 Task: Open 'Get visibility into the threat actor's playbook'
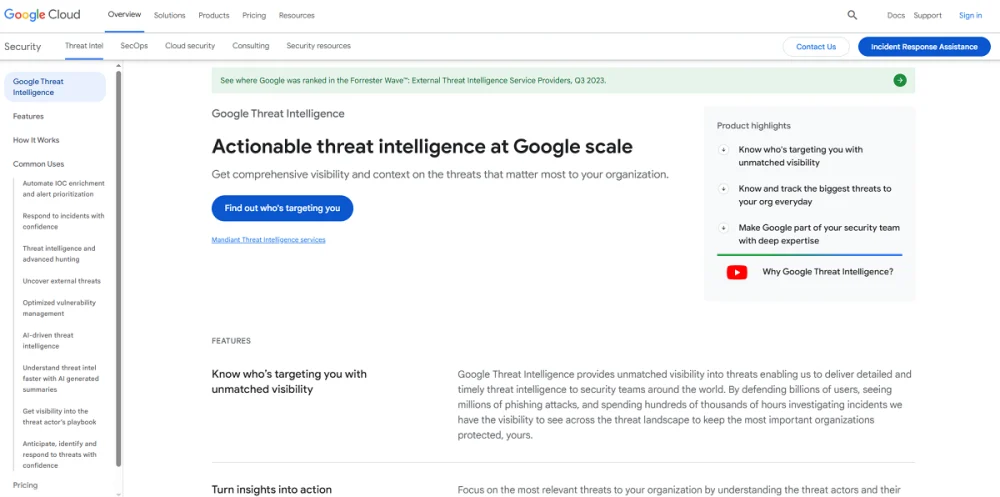(59, 417)
